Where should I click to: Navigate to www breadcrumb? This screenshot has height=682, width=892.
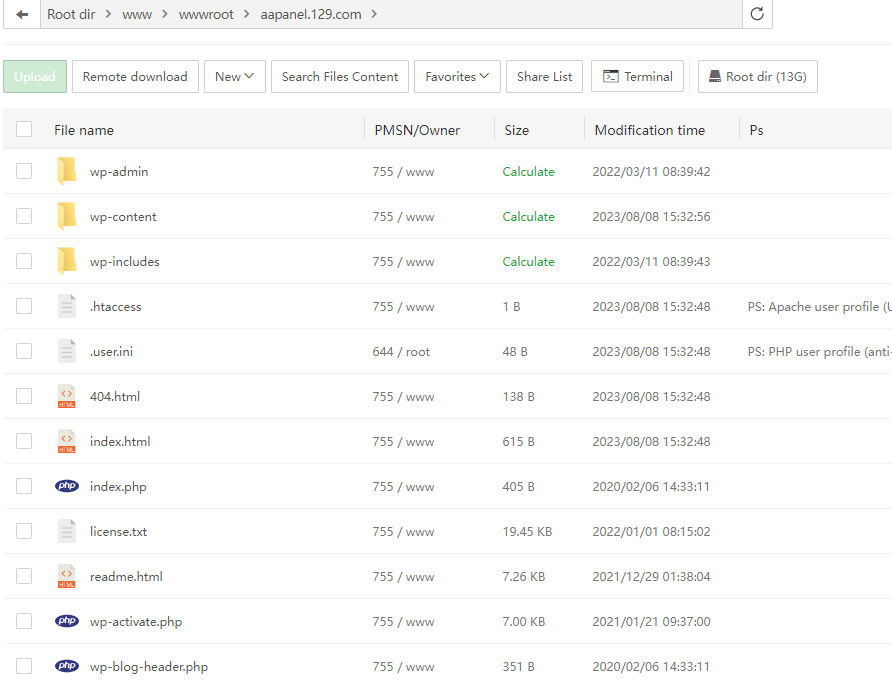137,14
